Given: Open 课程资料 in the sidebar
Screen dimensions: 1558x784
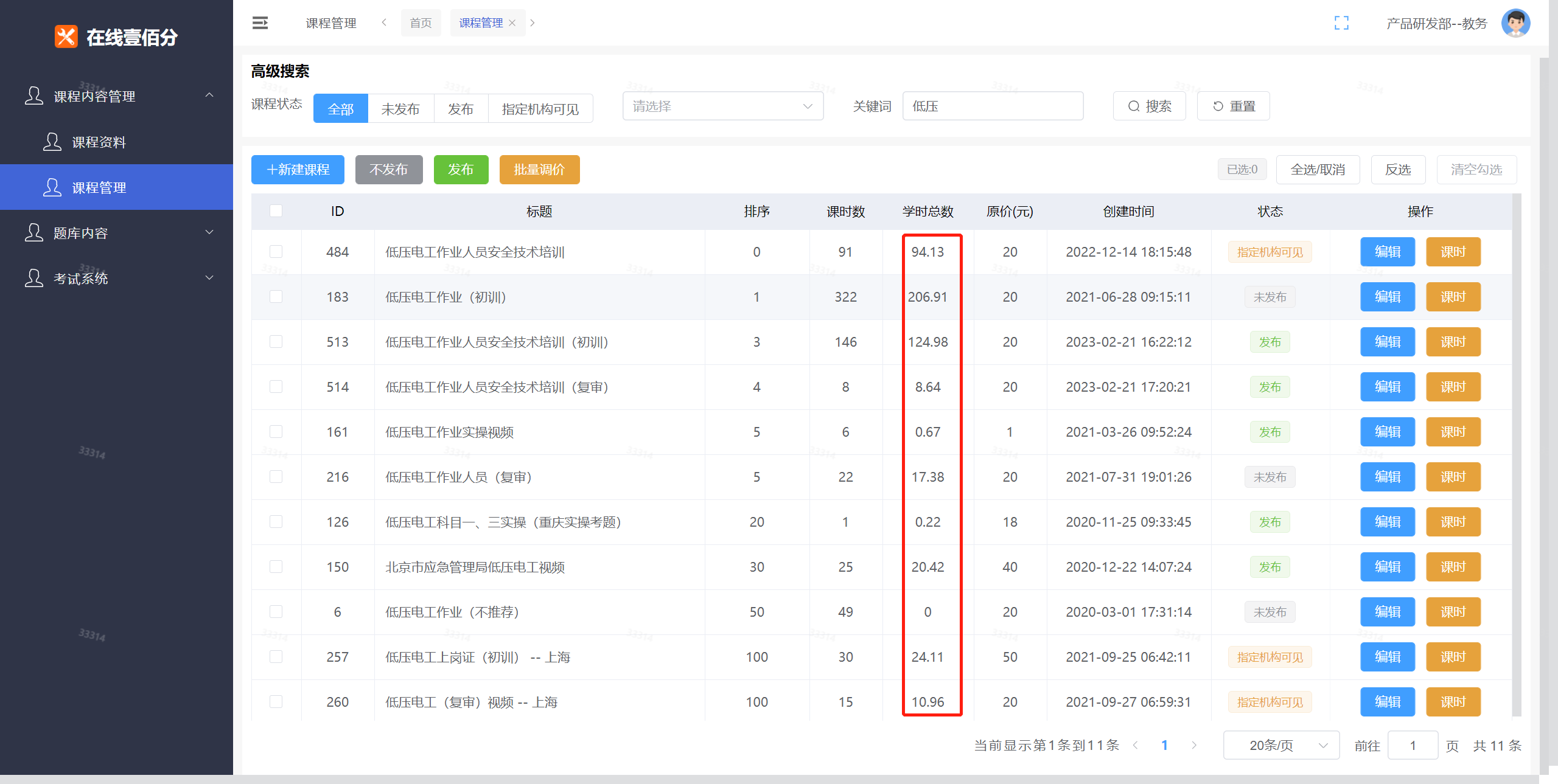Looking at the screenshot, I should click(116, 142).
